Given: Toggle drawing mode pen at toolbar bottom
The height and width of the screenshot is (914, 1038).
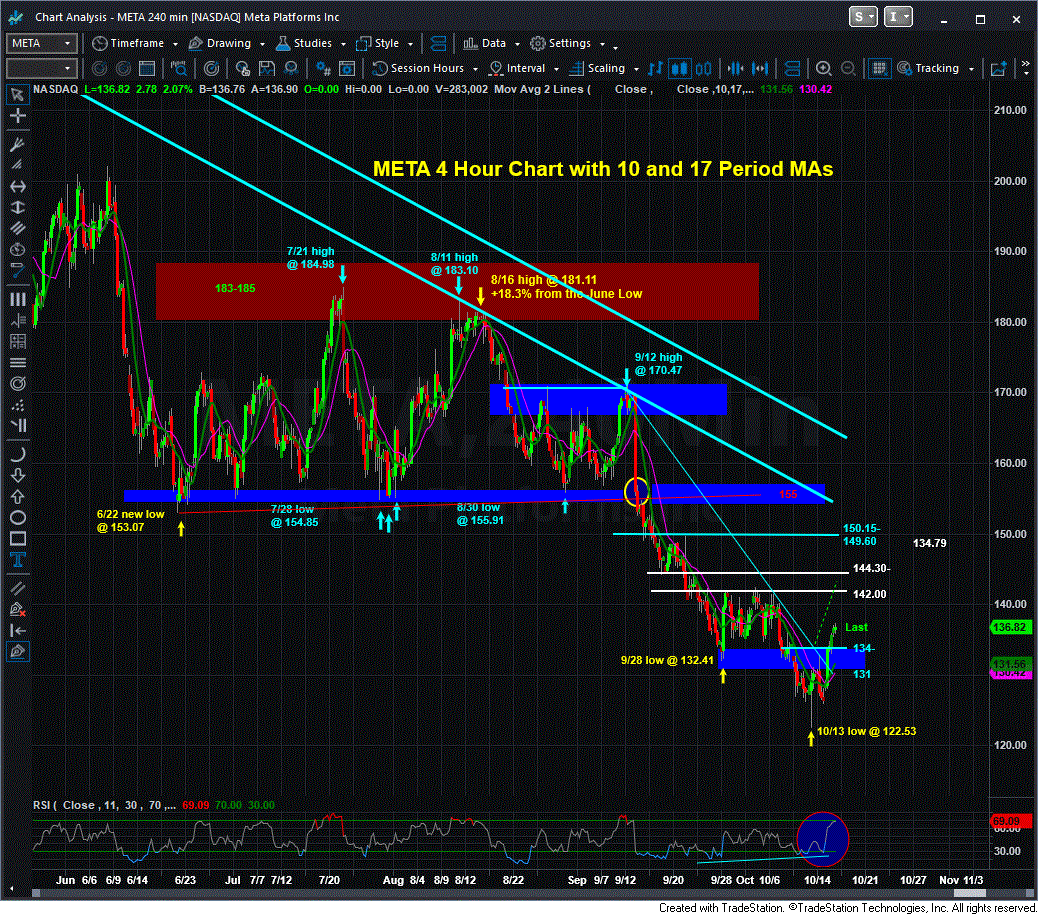Looking at the screenshot, I should pyautogui.click(x=17, y=652).
